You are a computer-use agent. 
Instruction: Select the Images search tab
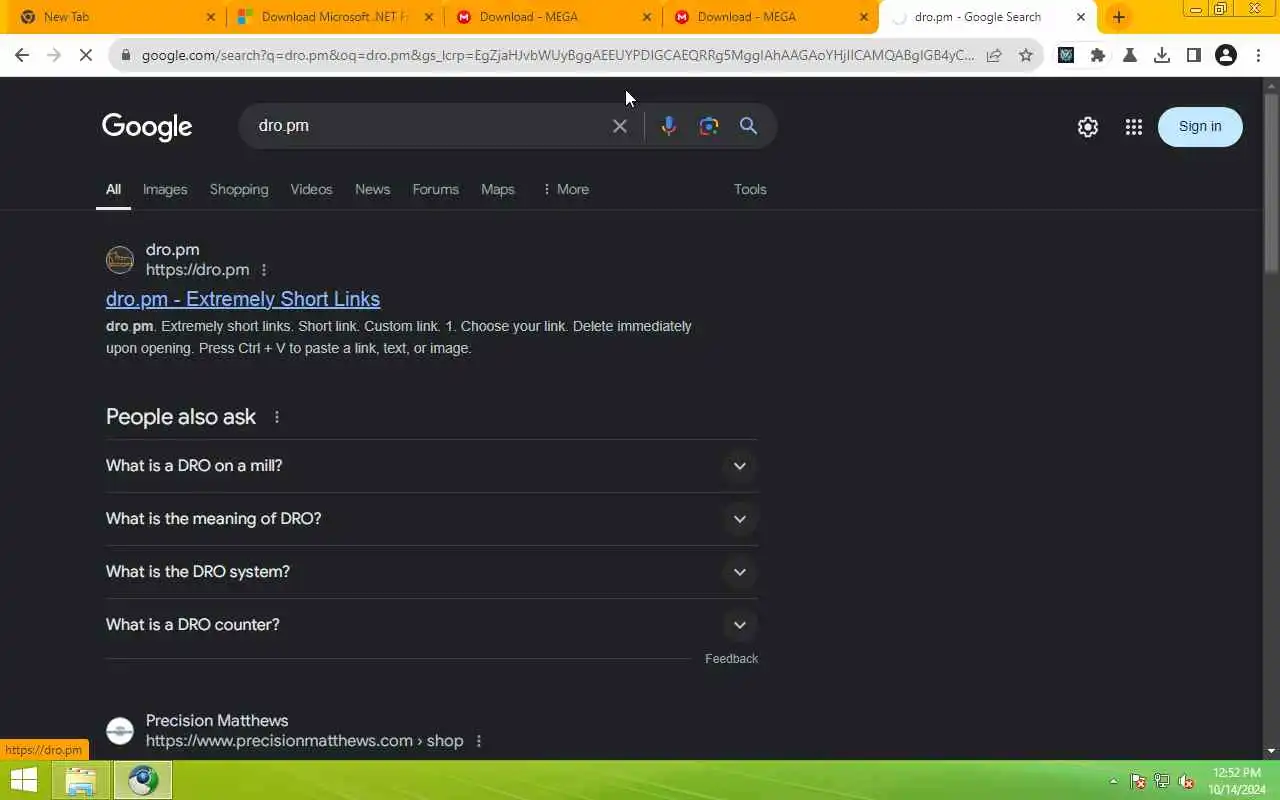pos(165,189)
